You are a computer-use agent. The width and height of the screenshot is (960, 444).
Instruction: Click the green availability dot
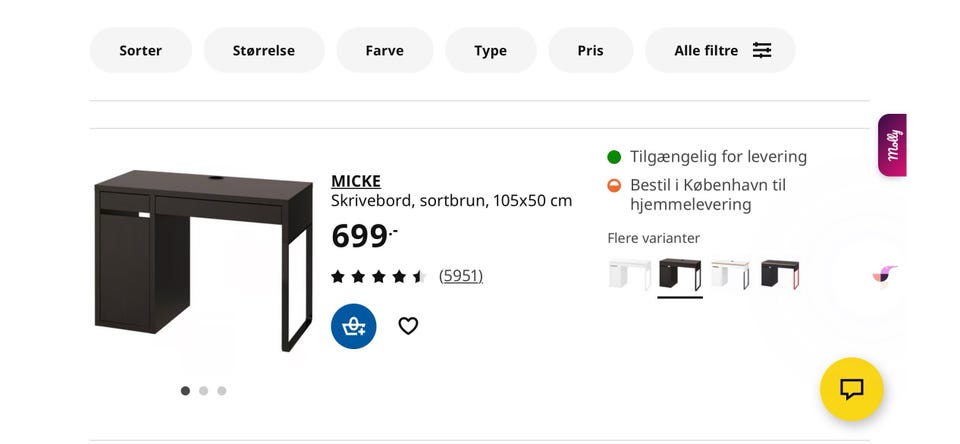click(x=614, y=157)
